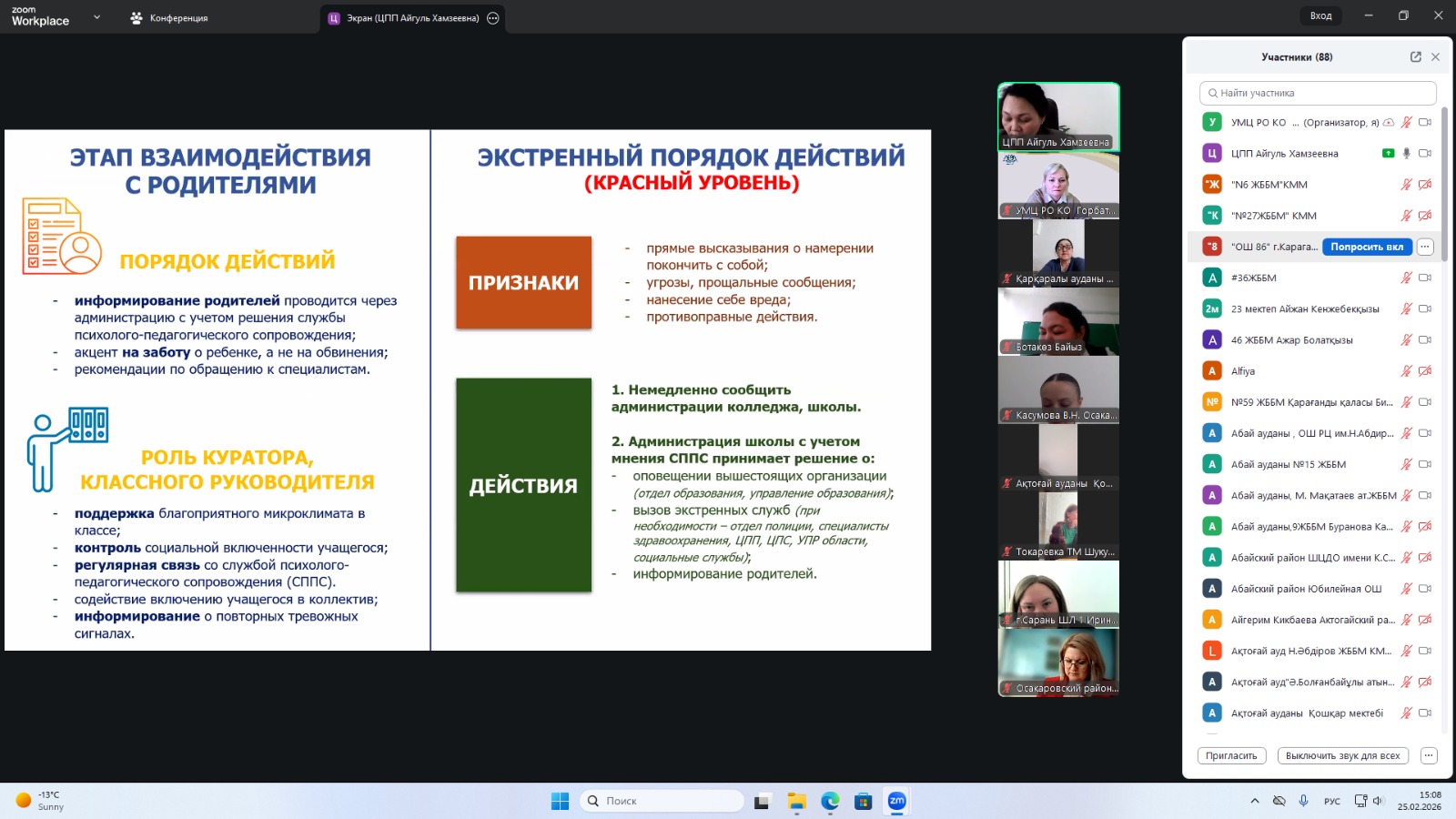Unmute the Alfiya participant microphone
Screen dimensions: 1456x819
pyautogui.click(x=1406, y=371)
